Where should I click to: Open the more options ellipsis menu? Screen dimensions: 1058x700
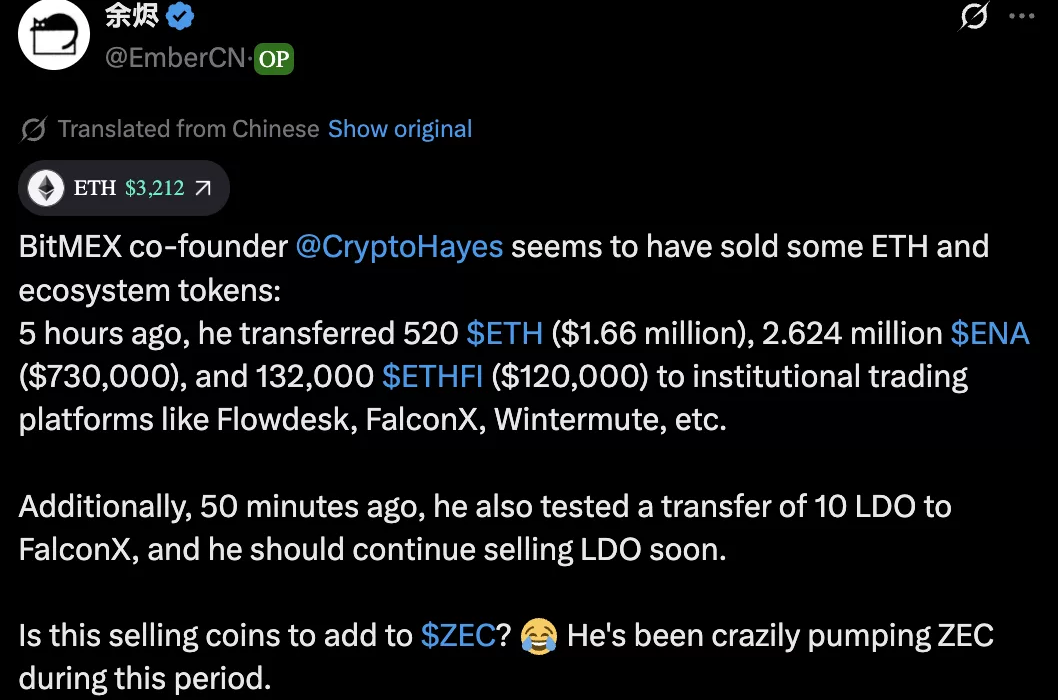(x=1020, y=17)
